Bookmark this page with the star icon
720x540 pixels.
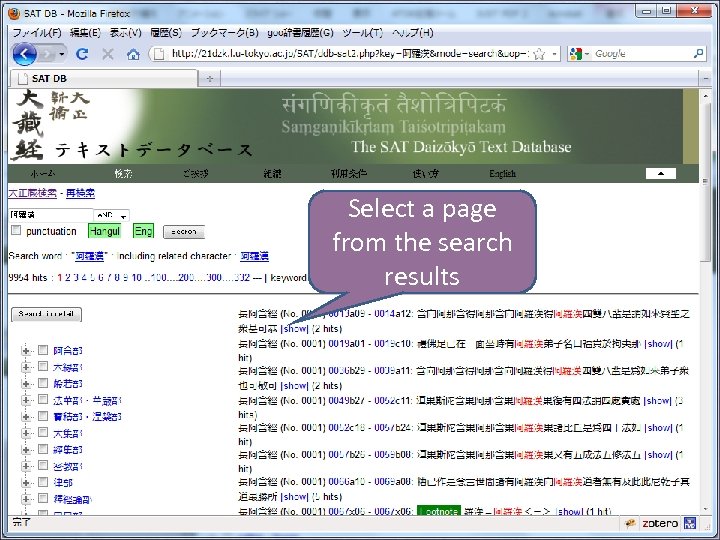540,54
